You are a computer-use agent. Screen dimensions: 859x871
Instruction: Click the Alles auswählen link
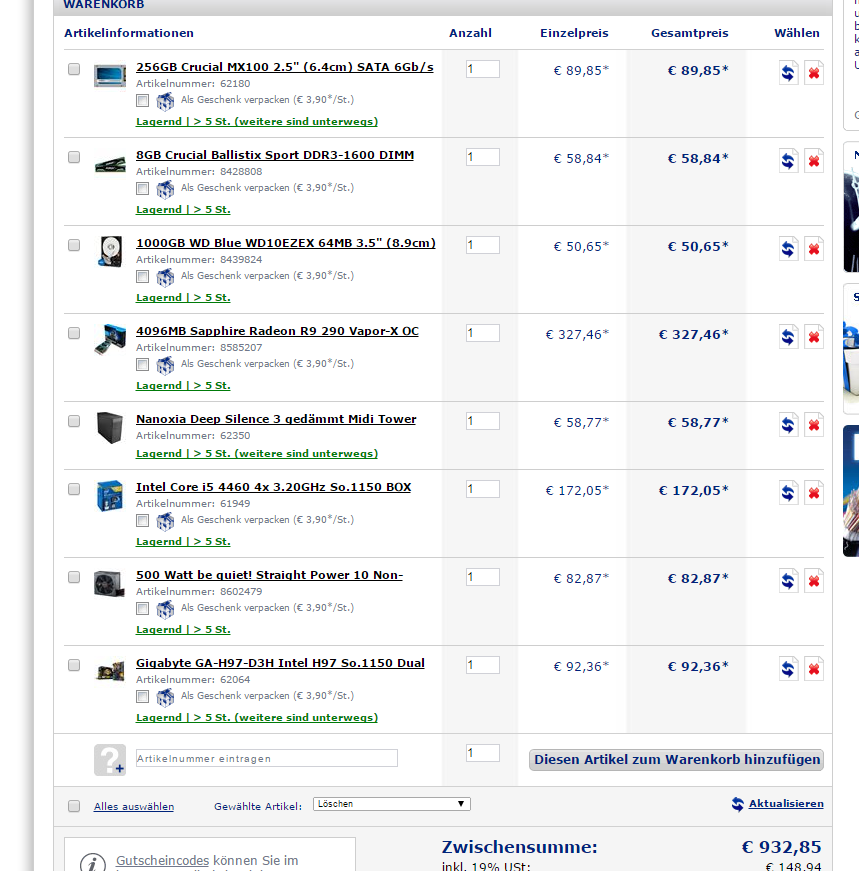134,807
